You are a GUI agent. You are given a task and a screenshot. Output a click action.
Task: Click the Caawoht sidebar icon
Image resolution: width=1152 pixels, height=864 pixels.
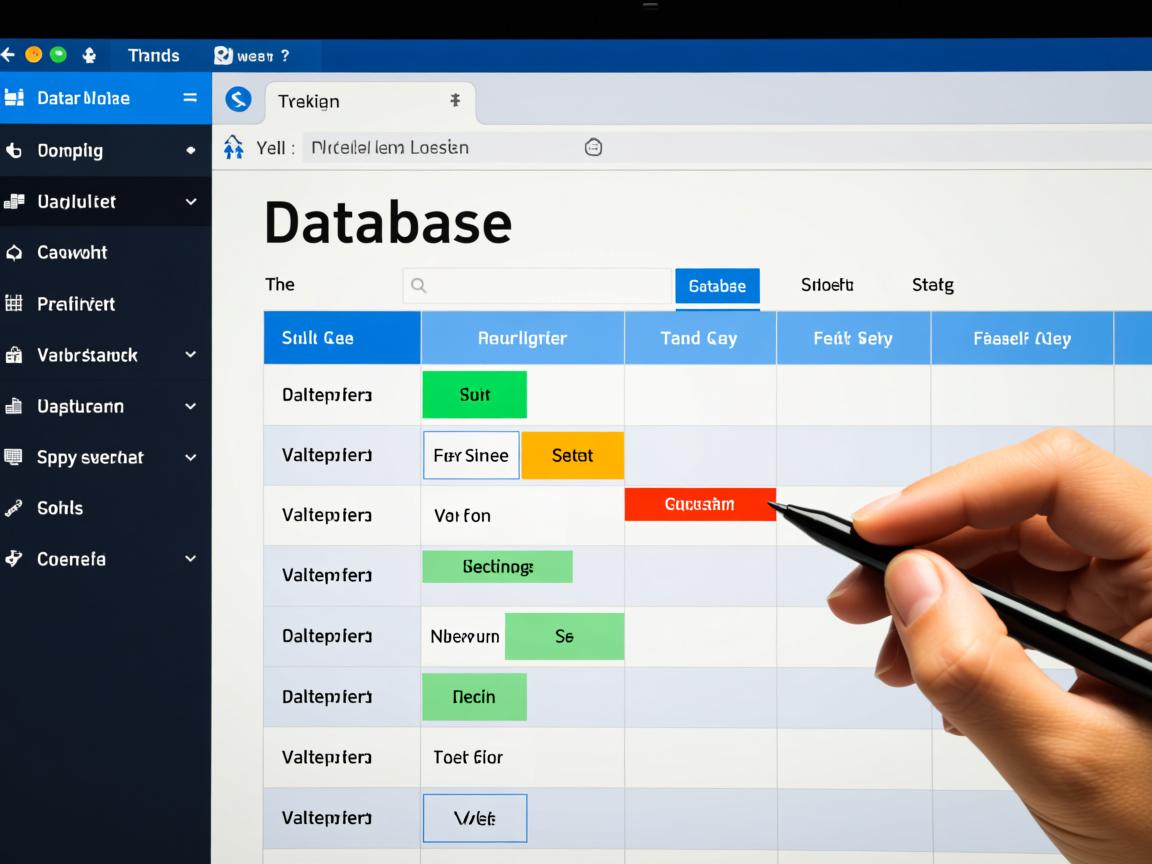14,253
